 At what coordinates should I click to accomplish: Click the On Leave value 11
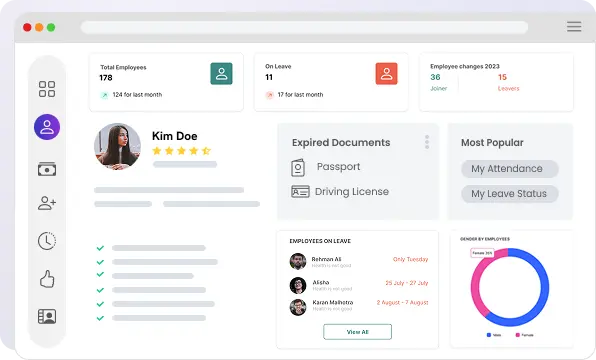tap(269, 77)
